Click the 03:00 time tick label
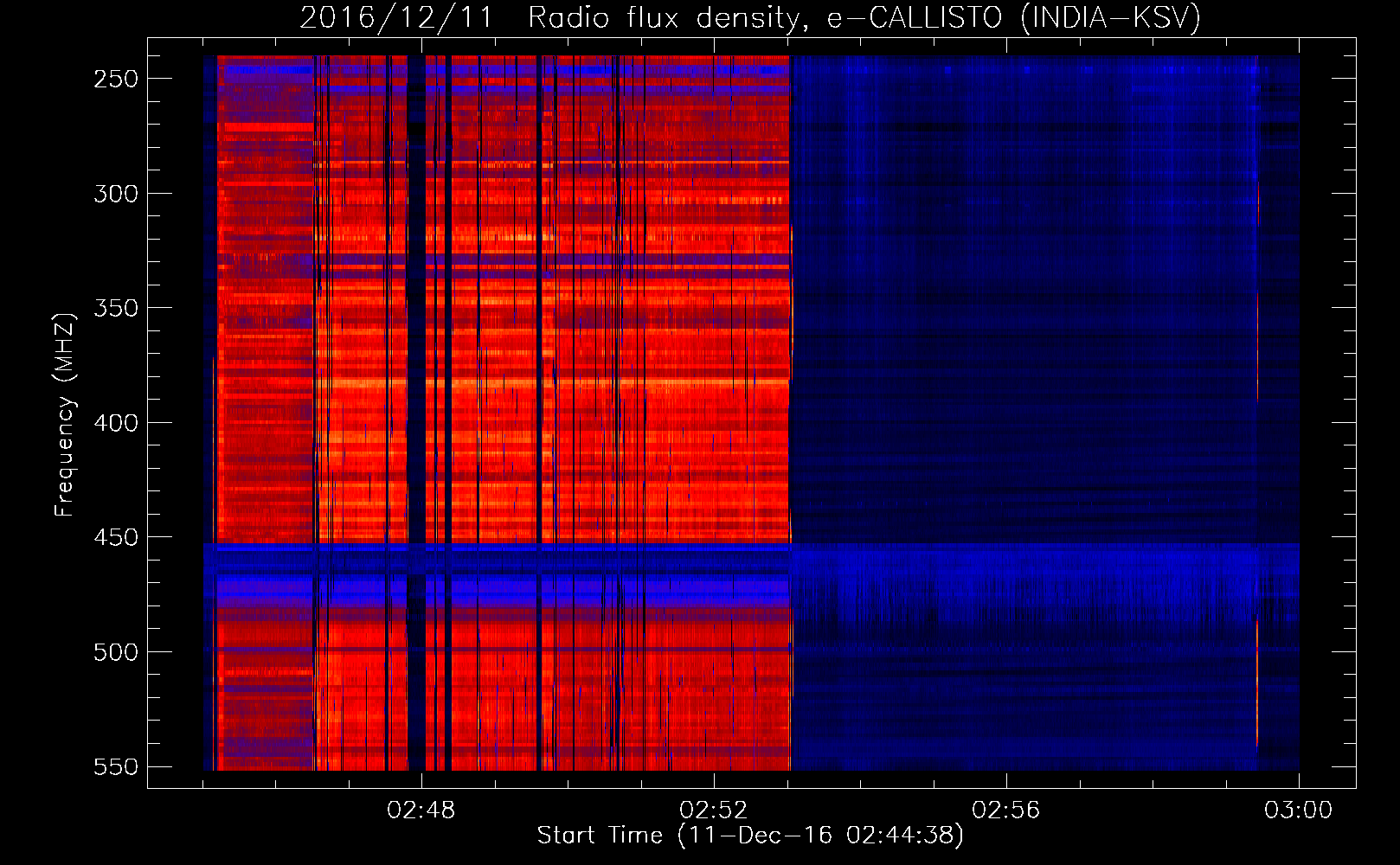The width and height of the screenshot is (1400, 865). (x=1299, y=811)
